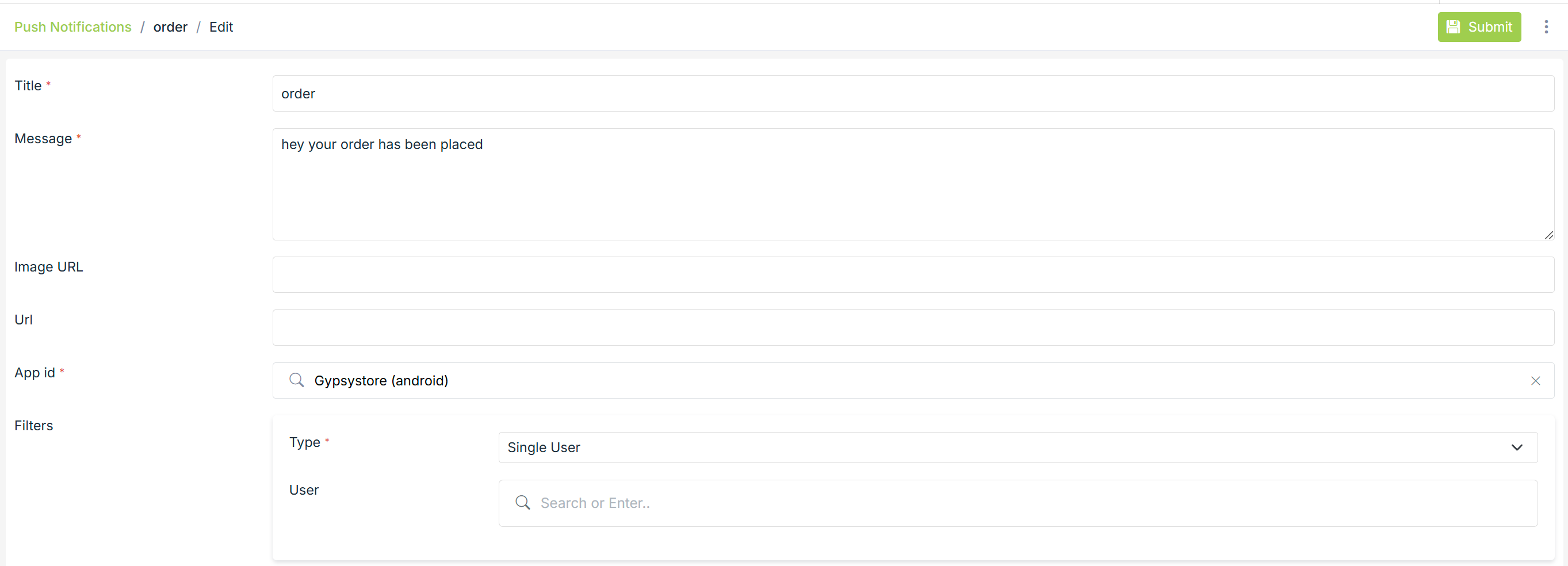Submit the push notification form

1479,27
